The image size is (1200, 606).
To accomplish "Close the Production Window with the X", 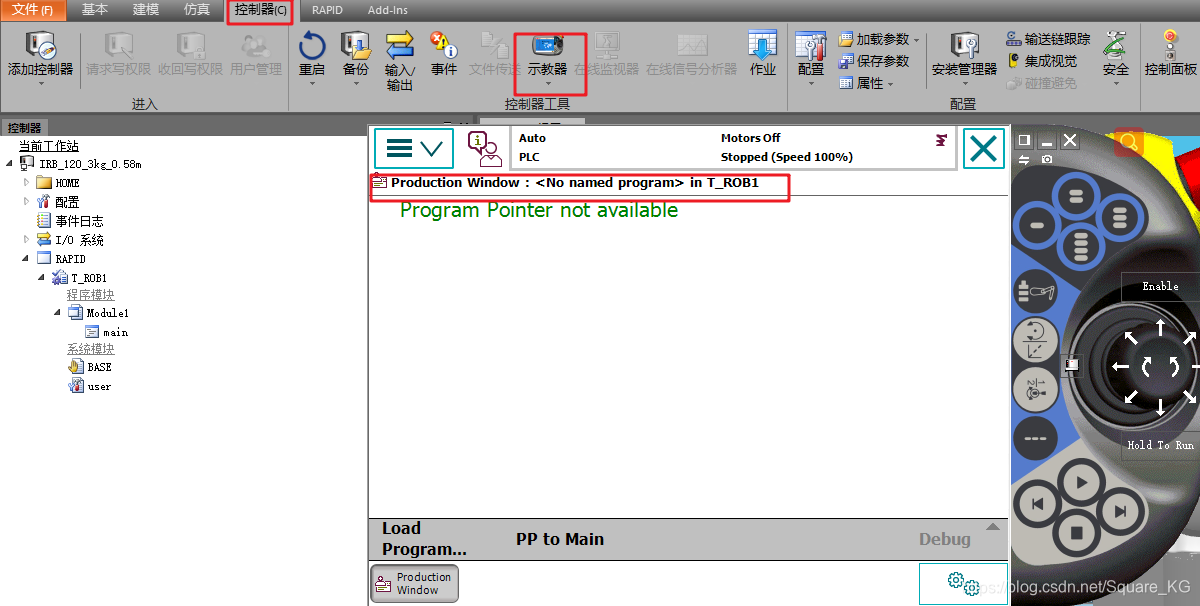I will (984, 149).
